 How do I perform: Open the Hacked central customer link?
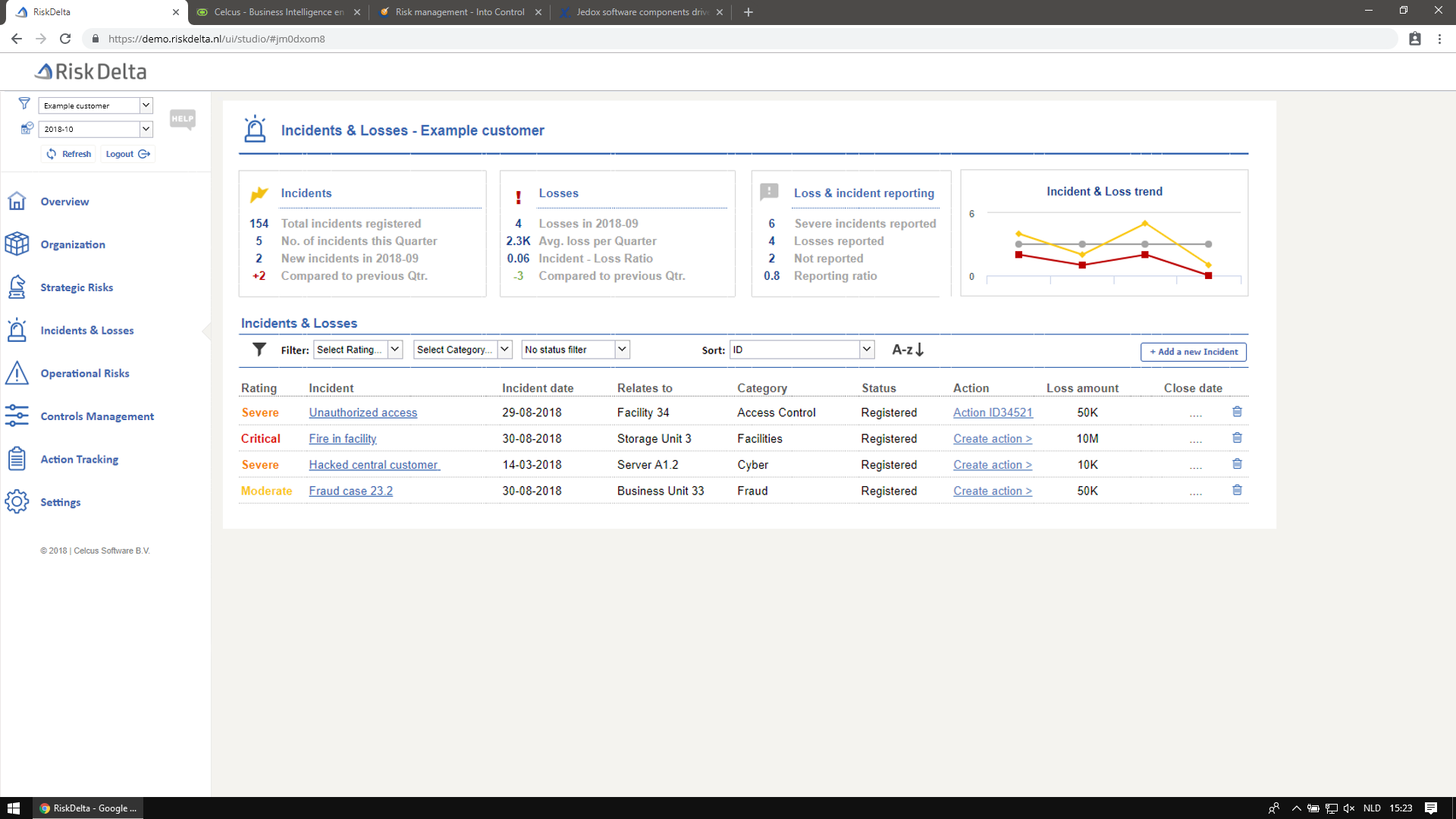(x=375, y=465)
